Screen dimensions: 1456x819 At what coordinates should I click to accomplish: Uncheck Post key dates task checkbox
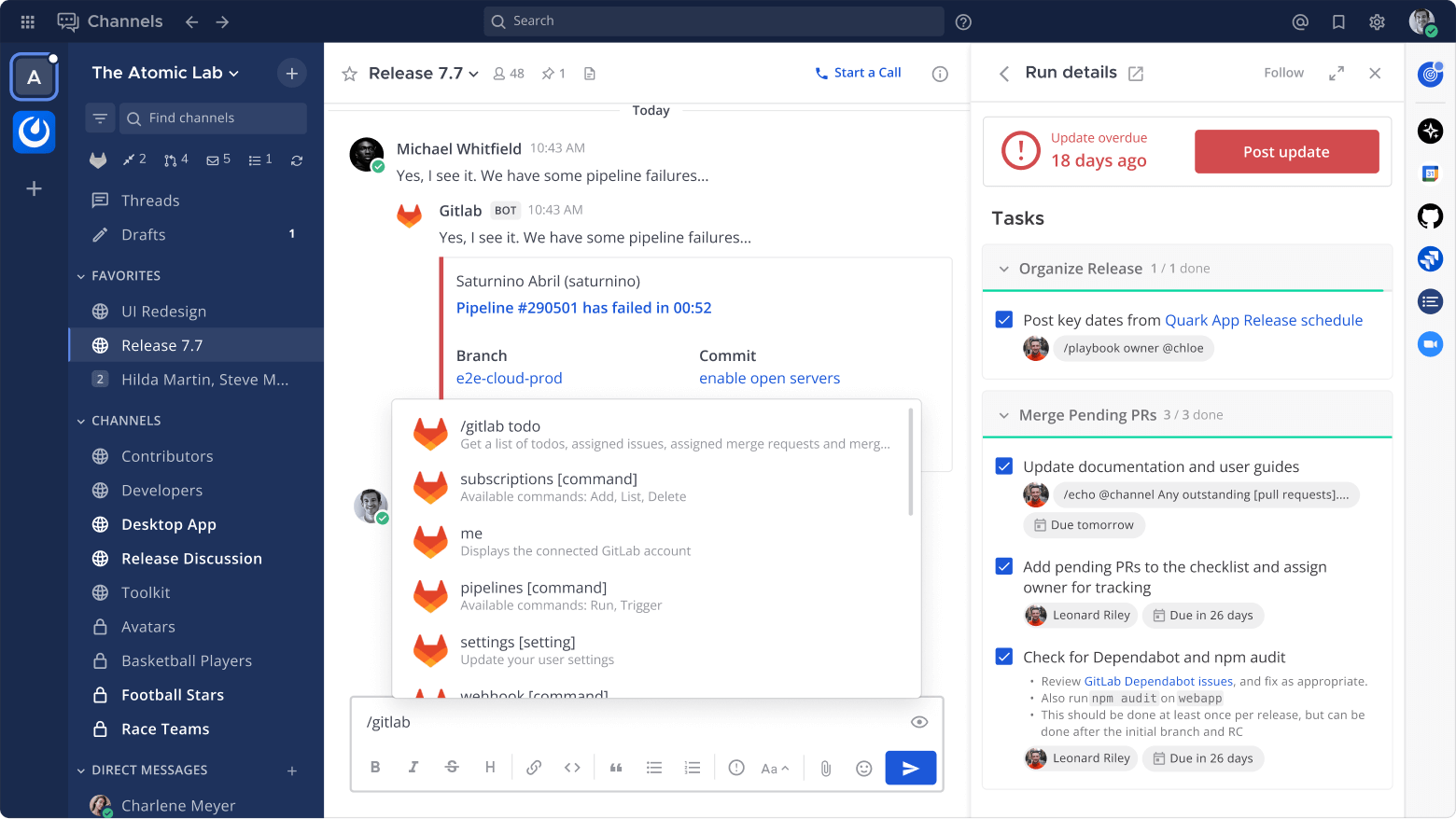click(x=1004, y=320)
